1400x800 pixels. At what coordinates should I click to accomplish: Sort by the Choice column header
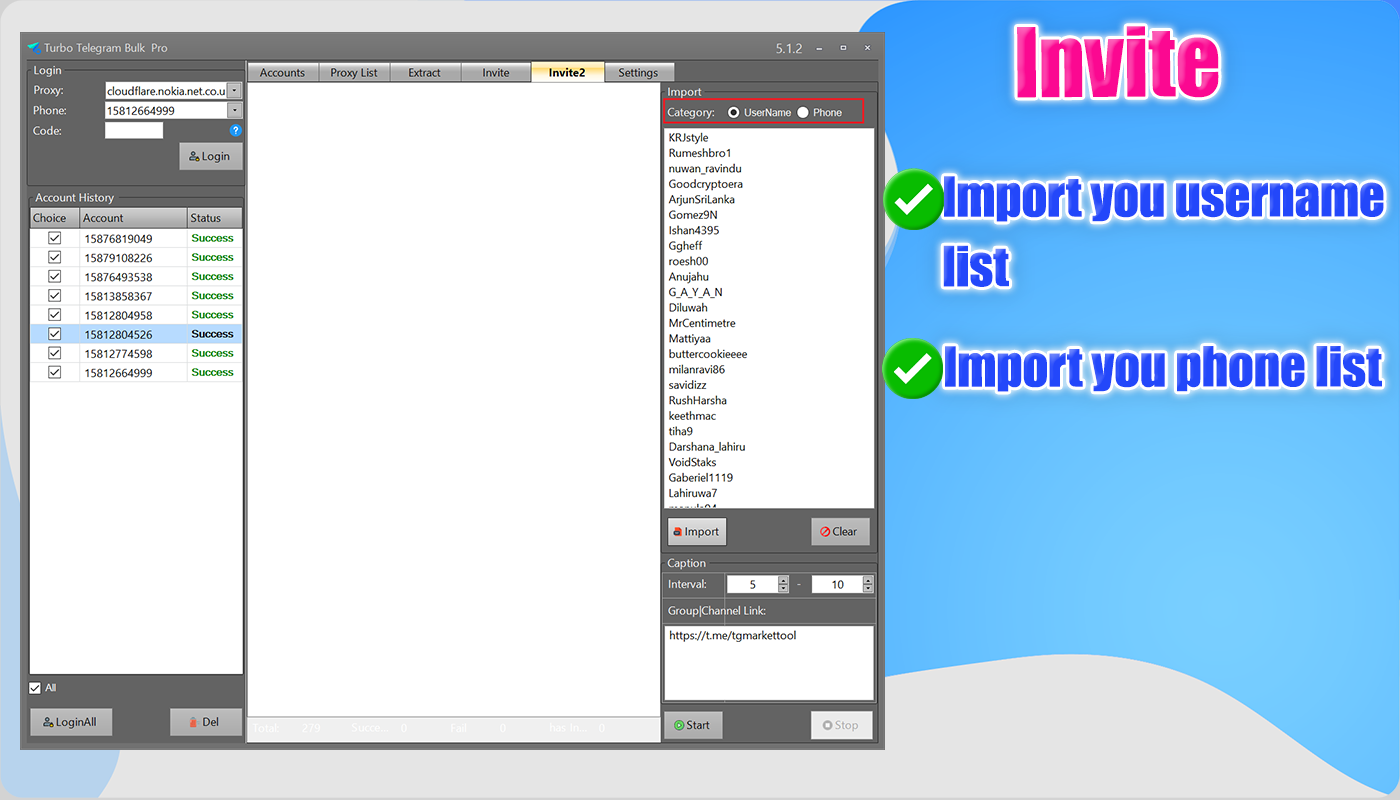(54, 218)
